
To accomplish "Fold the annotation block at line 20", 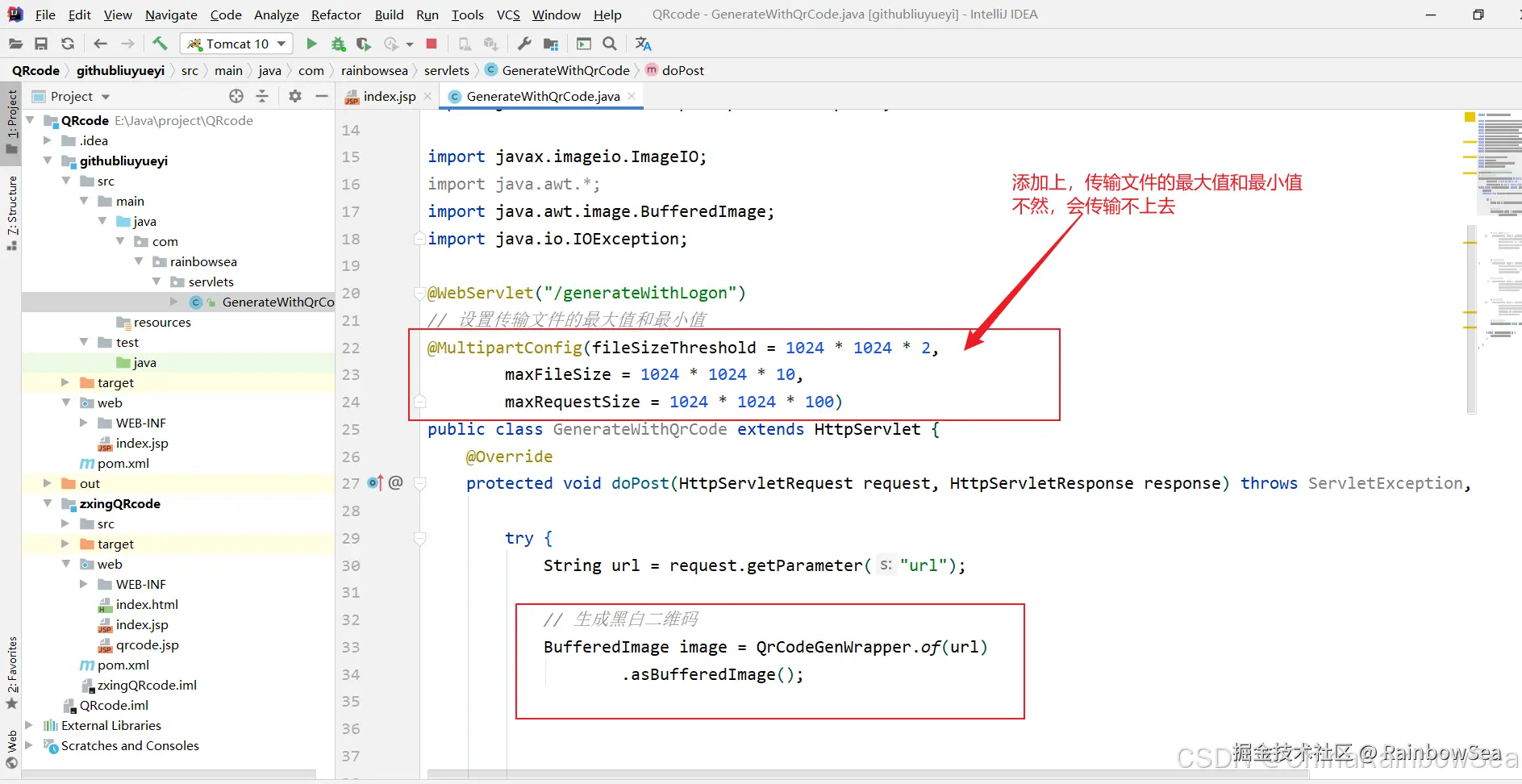I will [419, 293].
